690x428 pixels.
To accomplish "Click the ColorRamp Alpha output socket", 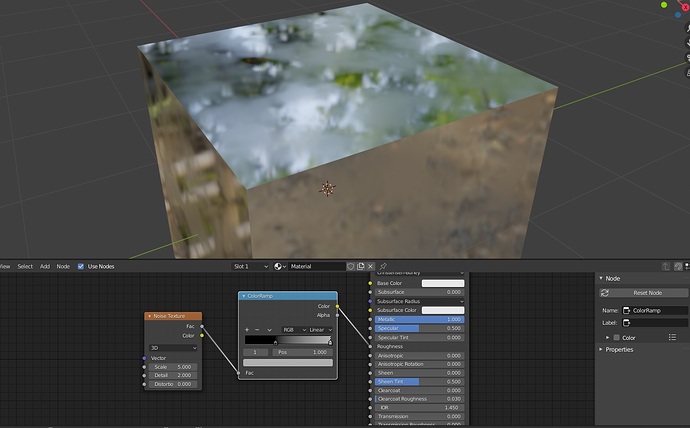I will [x=338, y=315].
